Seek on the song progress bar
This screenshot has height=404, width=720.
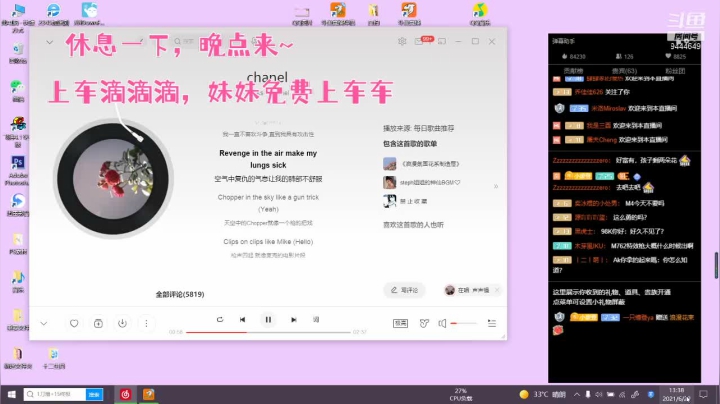pos(268,332)
